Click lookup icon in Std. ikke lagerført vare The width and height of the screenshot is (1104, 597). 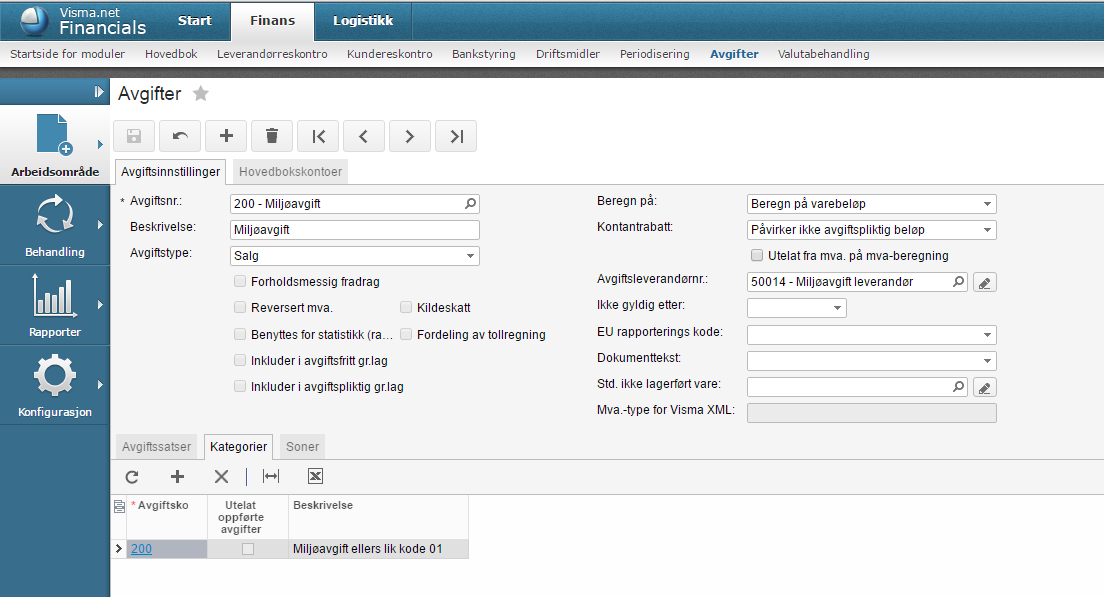[958, 387]
